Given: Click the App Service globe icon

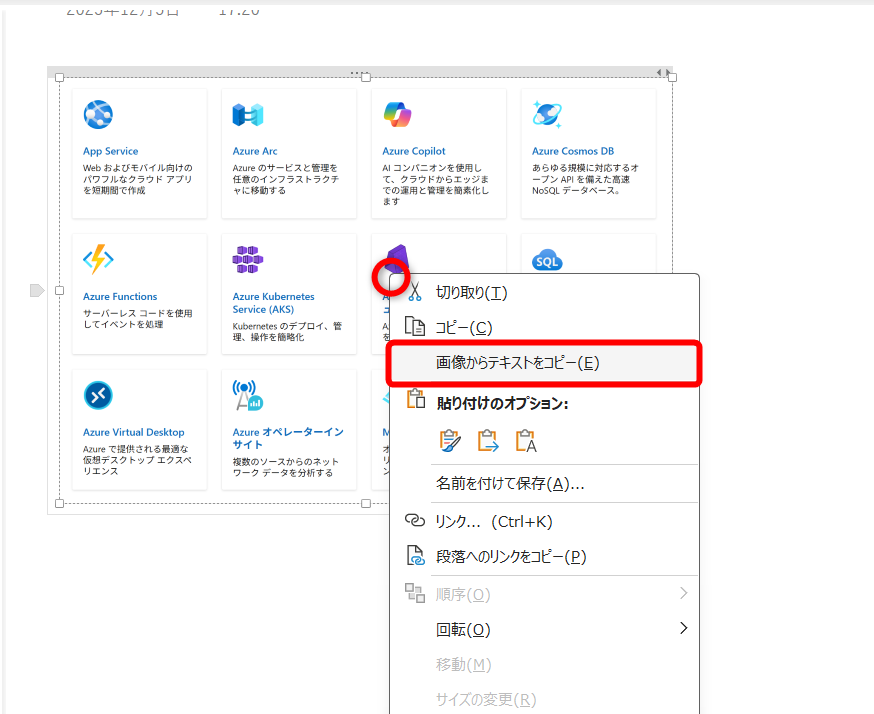Looking at the screenshot, I should 98,114.
